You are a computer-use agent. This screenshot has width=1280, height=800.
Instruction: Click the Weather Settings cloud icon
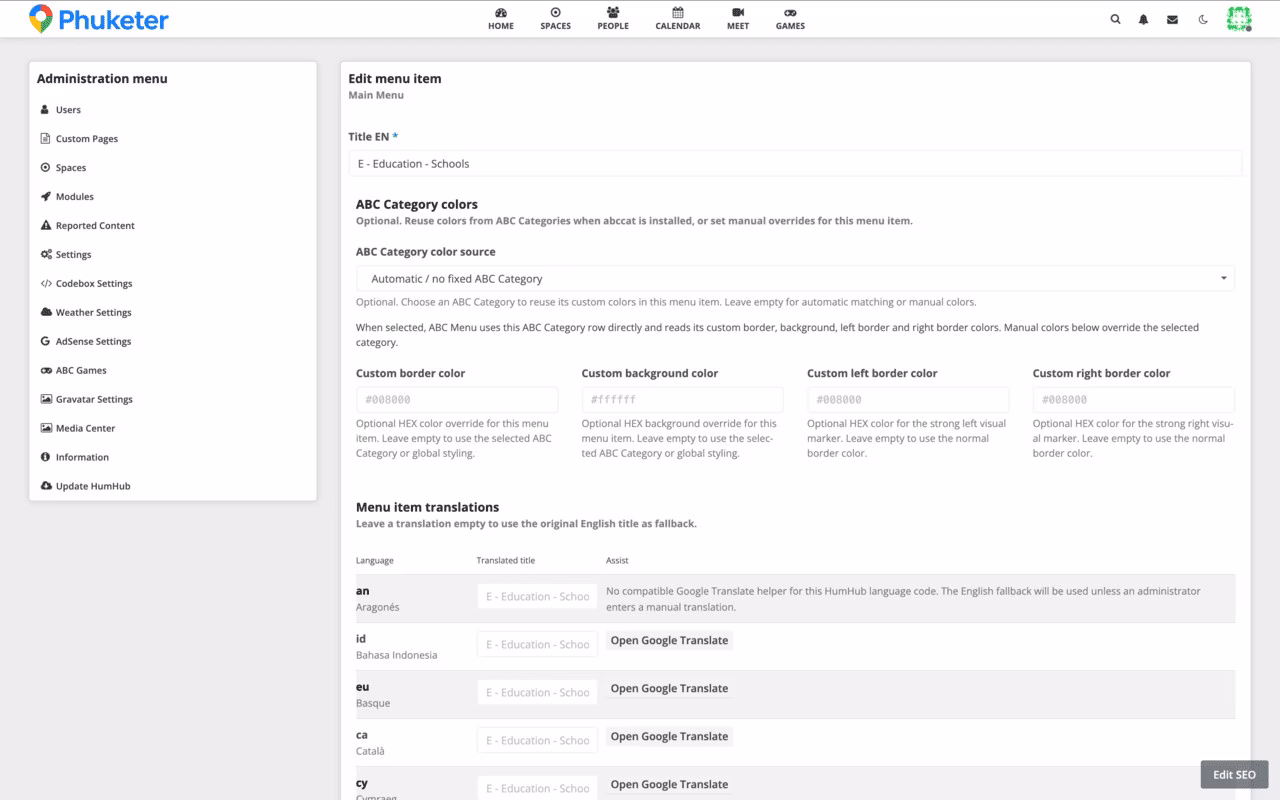[x=46, y=313]
